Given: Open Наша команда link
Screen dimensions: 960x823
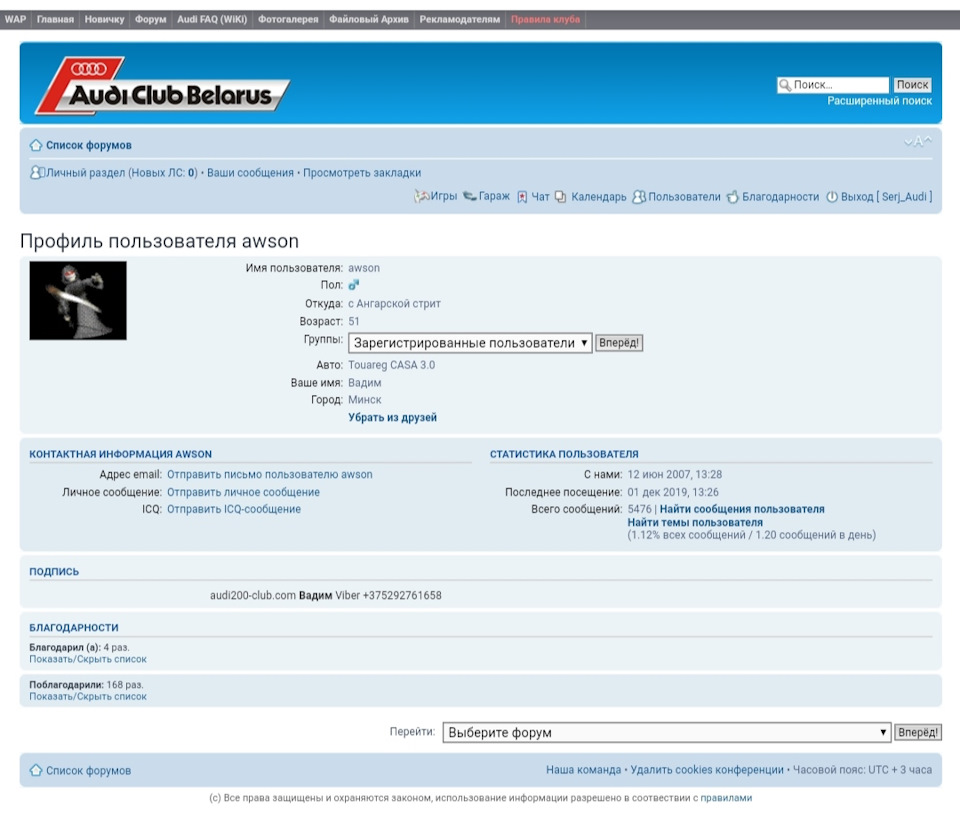Looking at the screenshot, I should tap(583, 770).
